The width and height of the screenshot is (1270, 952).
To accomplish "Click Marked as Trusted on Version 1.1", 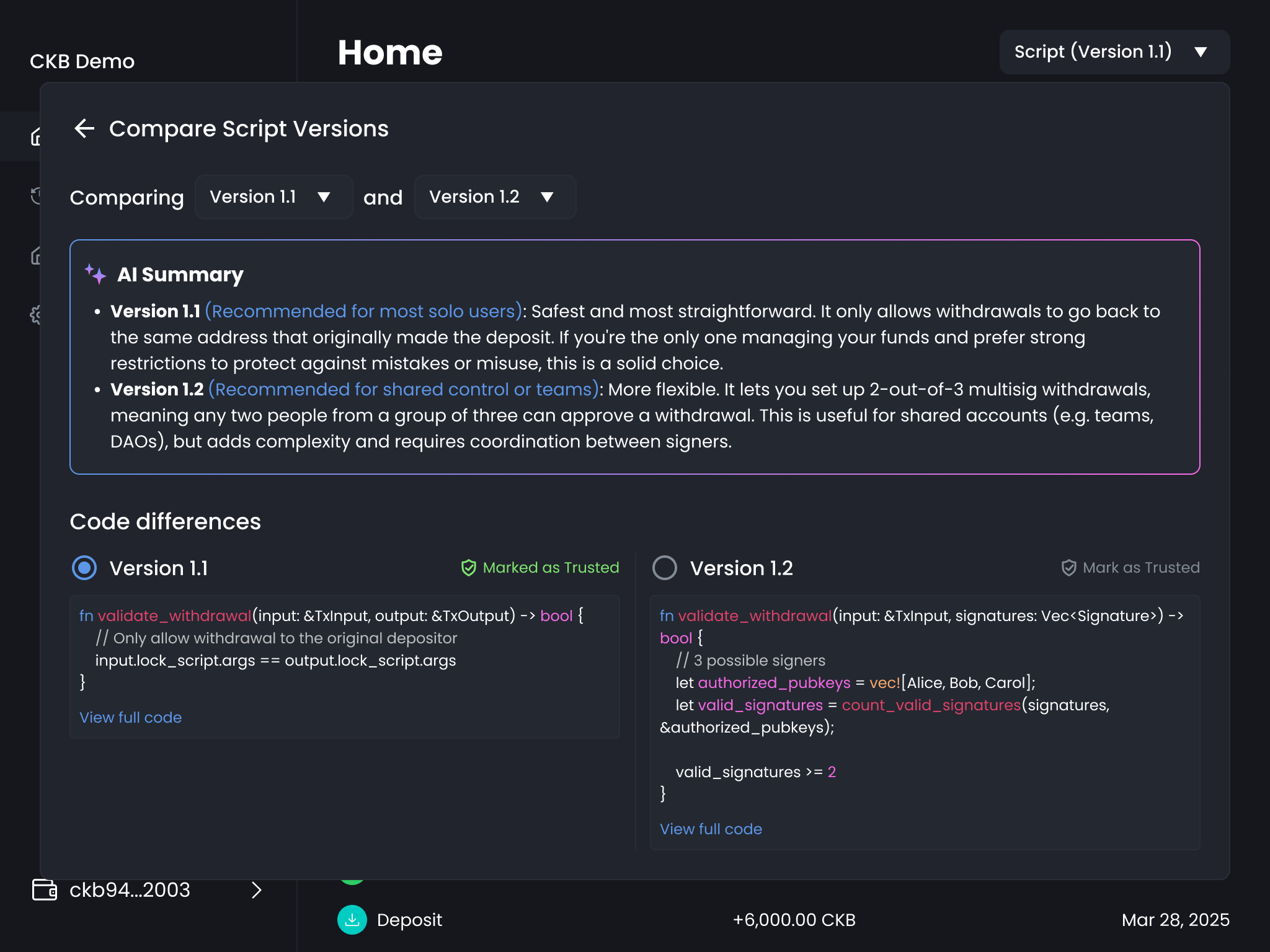I will click(x=540, y=568).
